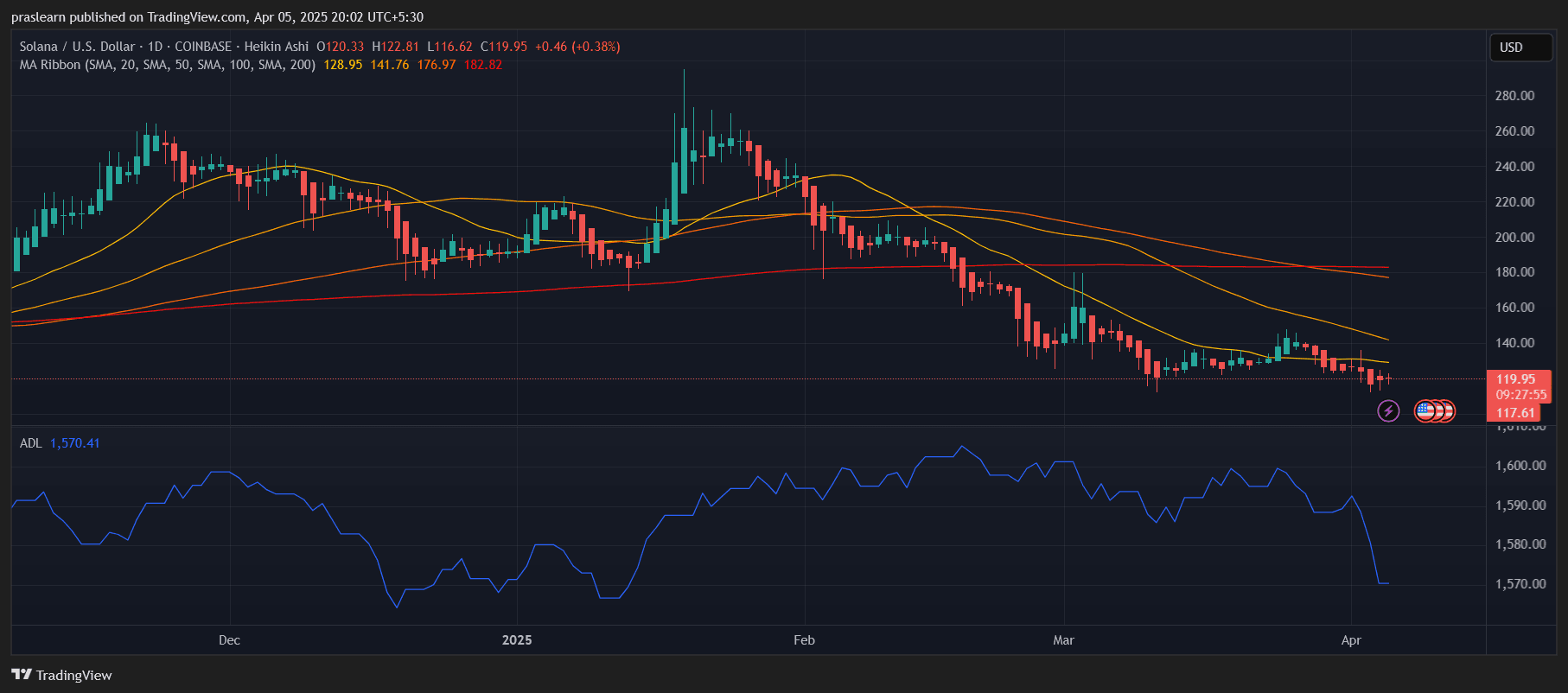Click the 2025 label on time axis

click(517, 640)
